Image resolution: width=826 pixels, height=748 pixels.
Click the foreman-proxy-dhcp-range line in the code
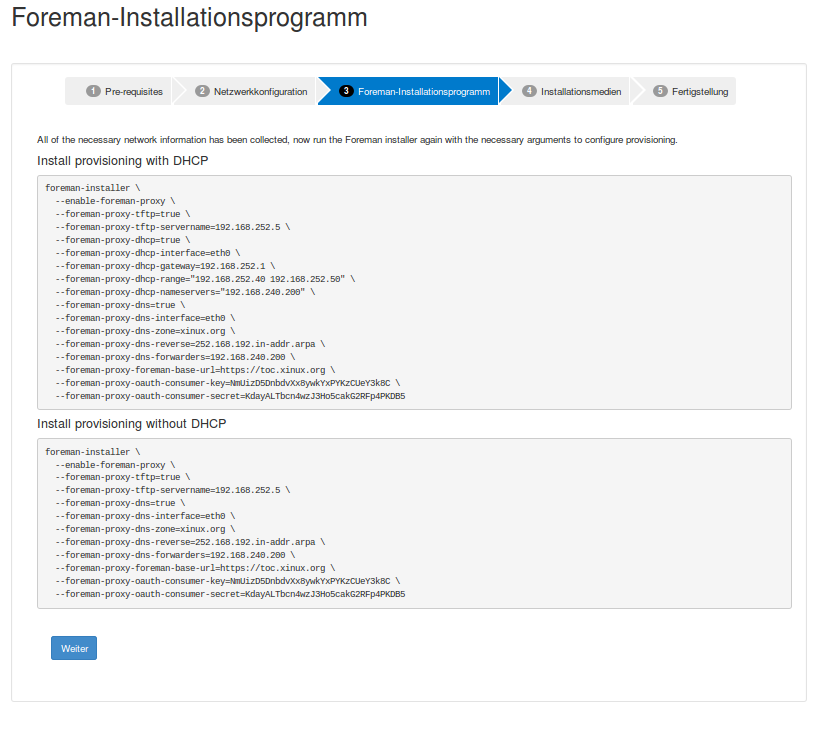[x=204, y=279]
